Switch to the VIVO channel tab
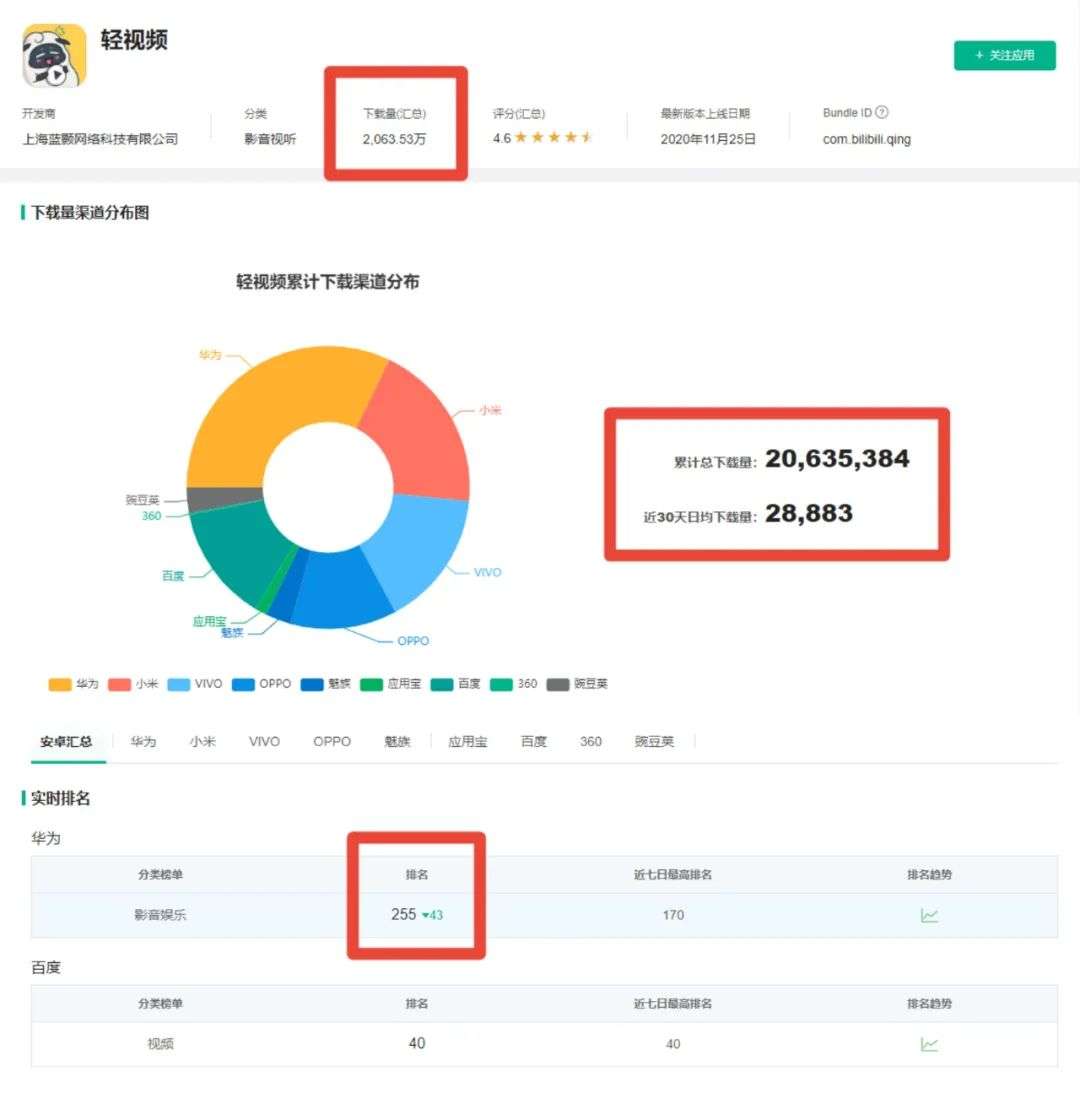This screenshot has height=1093, width=1080. 264,742
